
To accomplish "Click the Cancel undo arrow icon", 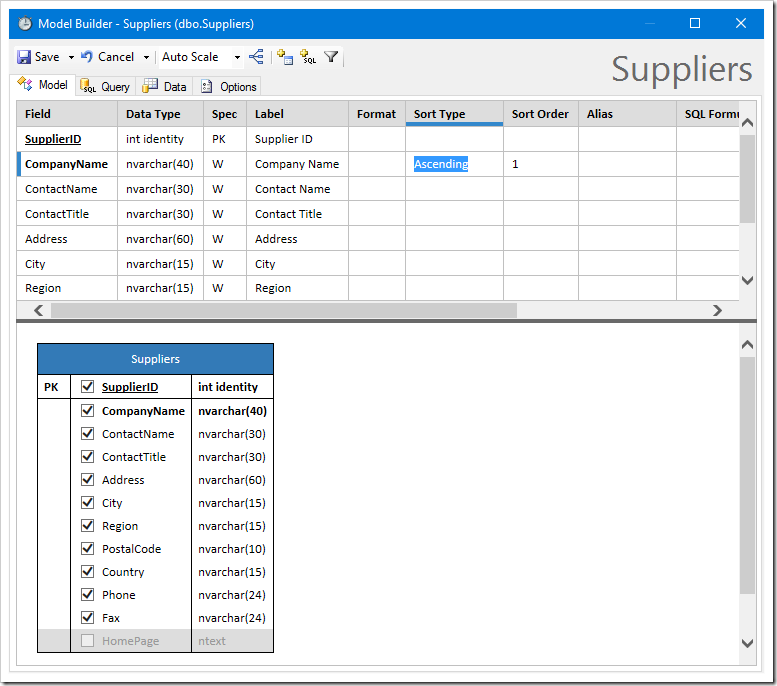I will coord(87,57).
